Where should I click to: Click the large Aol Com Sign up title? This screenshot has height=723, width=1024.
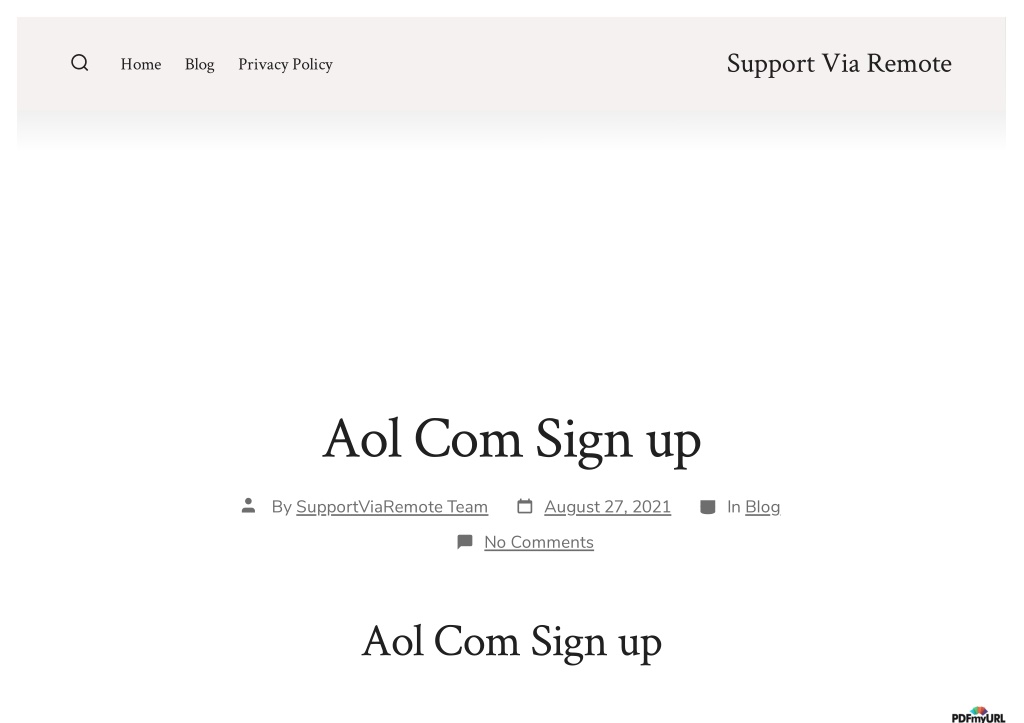[512, 440]
